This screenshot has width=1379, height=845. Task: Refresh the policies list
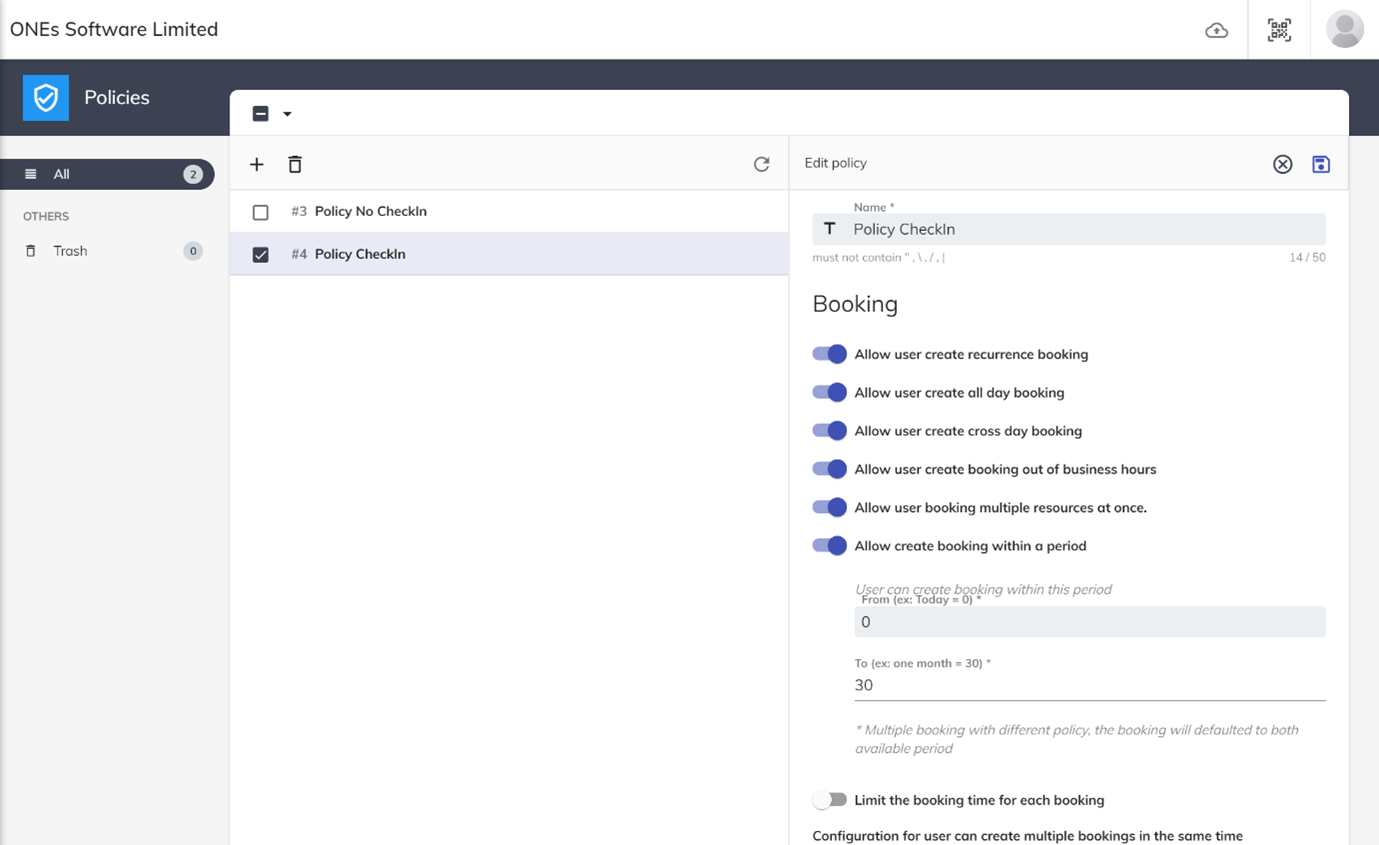(x=761, y=164)
